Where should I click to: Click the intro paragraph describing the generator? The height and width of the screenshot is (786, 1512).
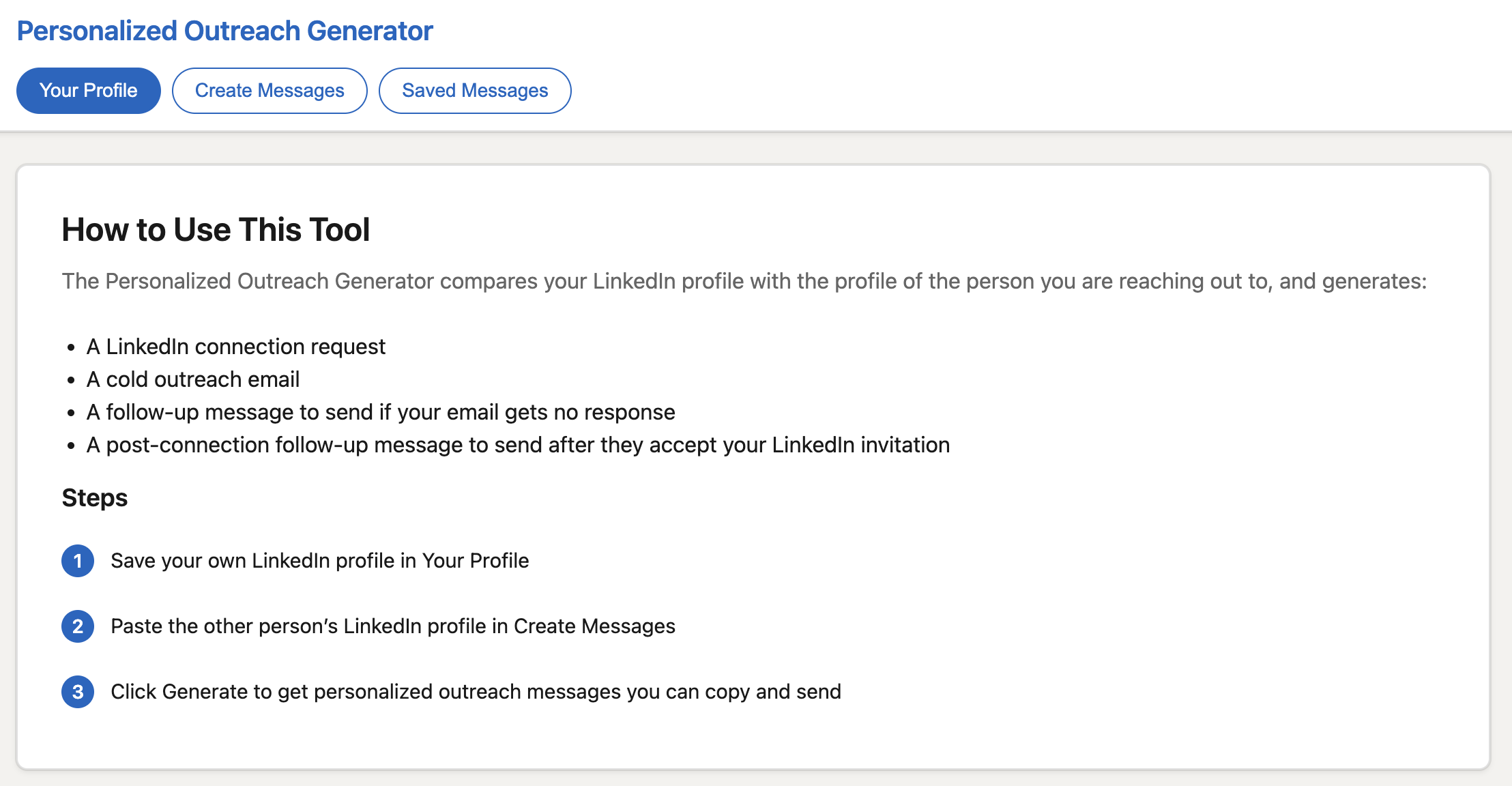point(744,280)
